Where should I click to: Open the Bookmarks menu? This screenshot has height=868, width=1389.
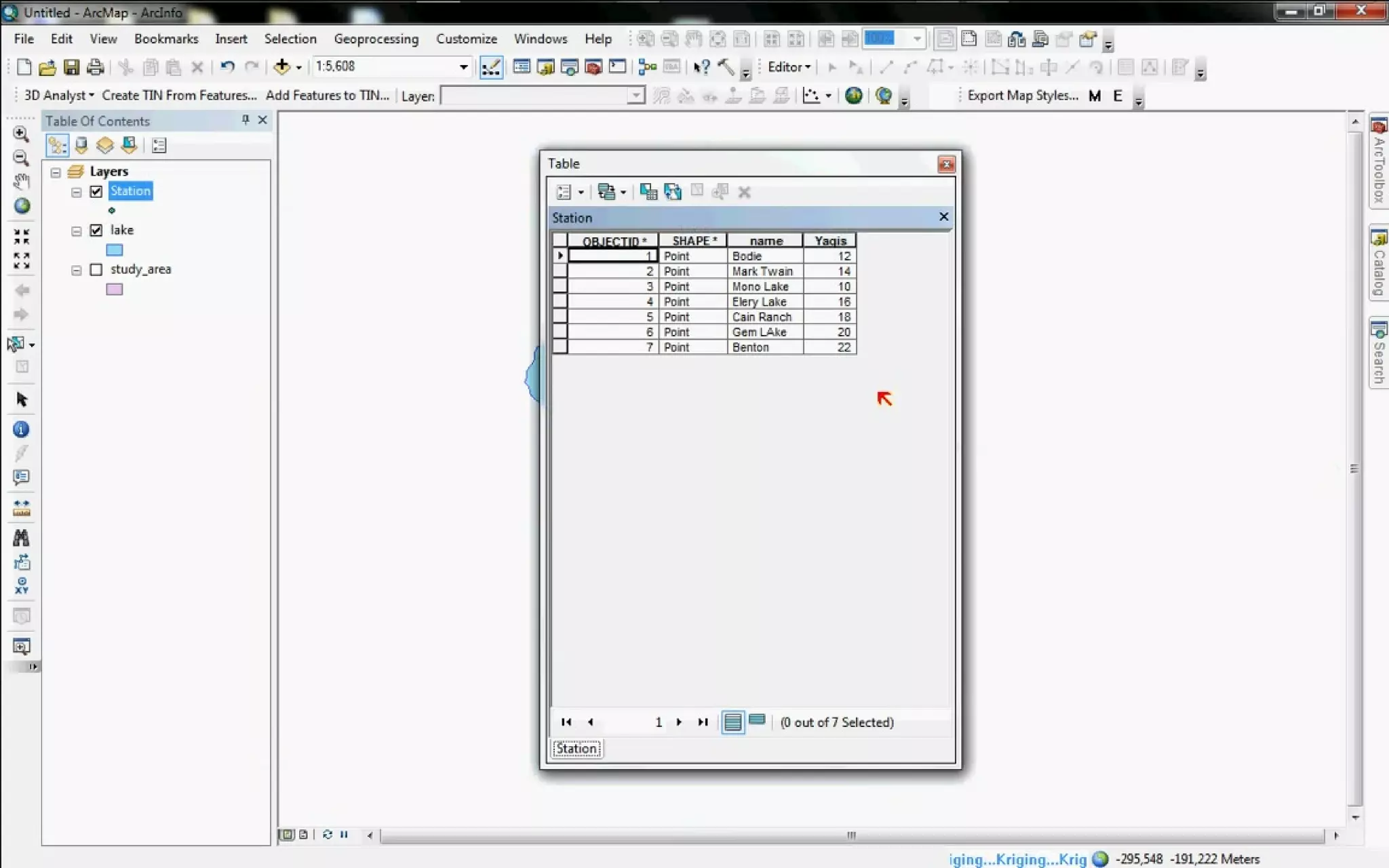click(166, 39)
